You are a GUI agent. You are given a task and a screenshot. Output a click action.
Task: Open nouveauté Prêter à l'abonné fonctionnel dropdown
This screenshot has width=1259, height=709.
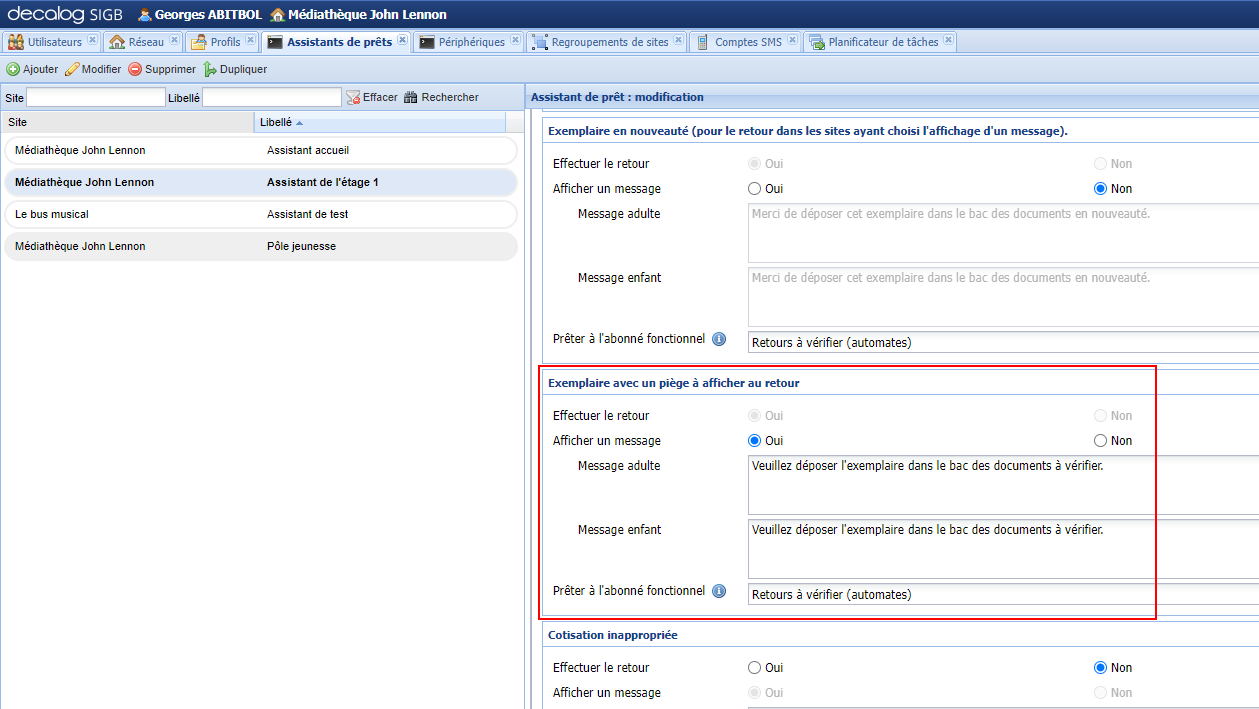click(x=1000, y=343)
